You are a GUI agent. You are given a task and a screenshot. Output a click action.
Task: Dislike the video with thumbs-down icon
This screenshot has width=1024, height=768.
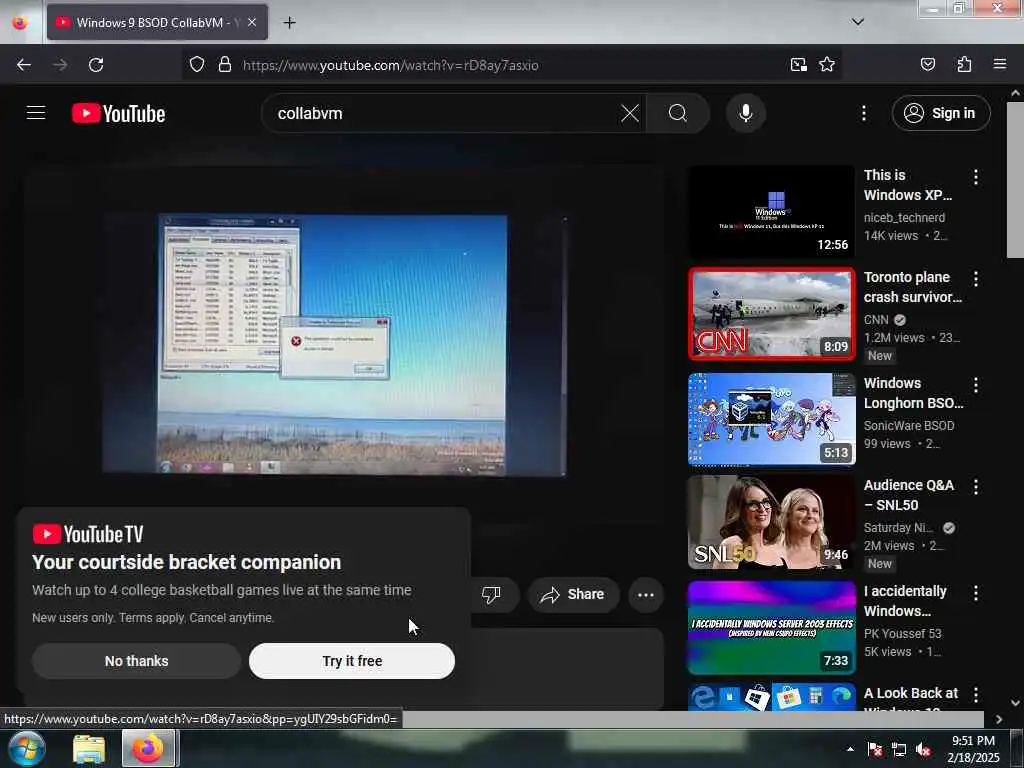click(x=491, y=594)
